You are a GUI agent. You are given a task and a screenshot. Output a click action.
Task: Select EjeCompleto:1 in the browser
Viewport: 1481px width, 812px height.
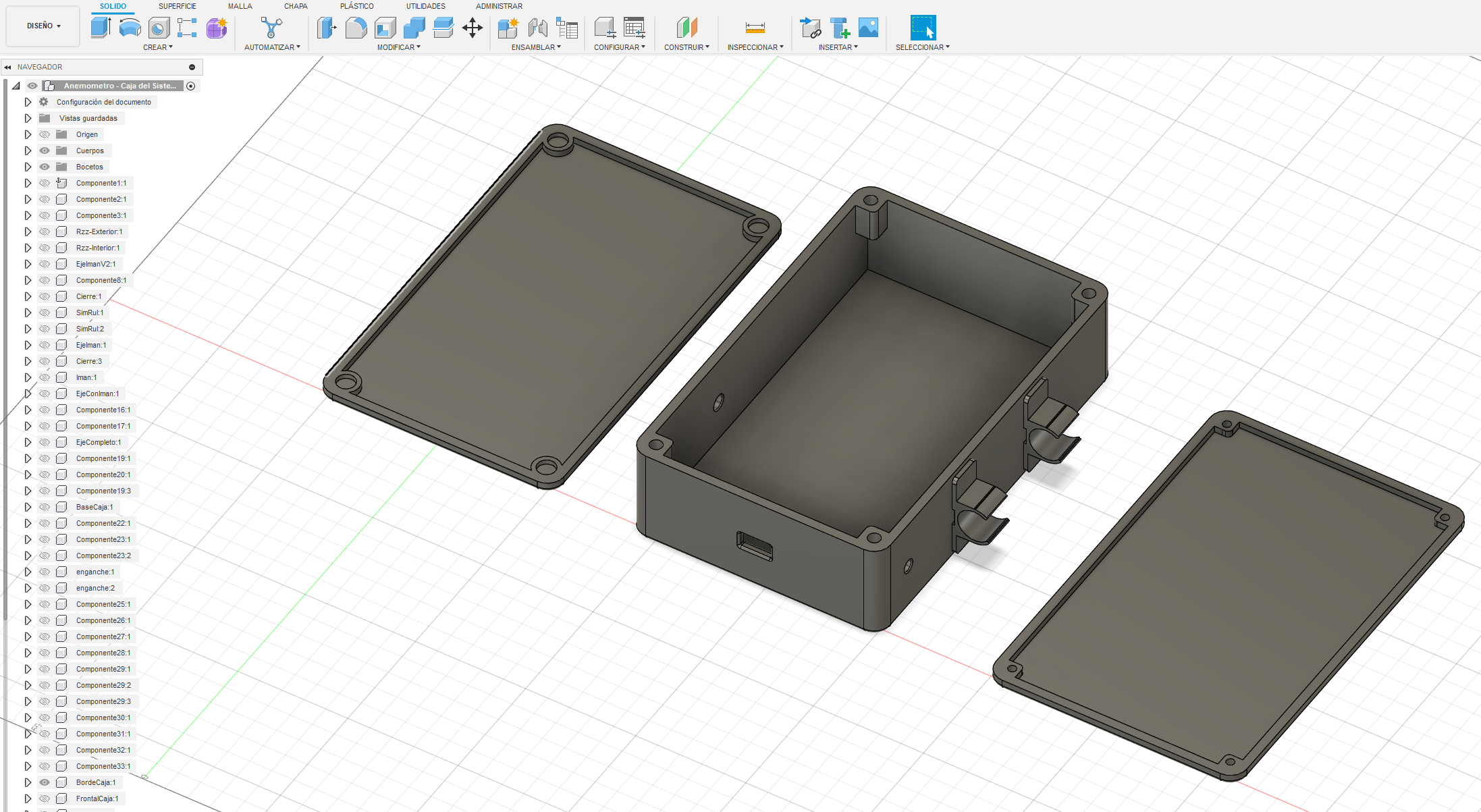click(x=99, y=442)
